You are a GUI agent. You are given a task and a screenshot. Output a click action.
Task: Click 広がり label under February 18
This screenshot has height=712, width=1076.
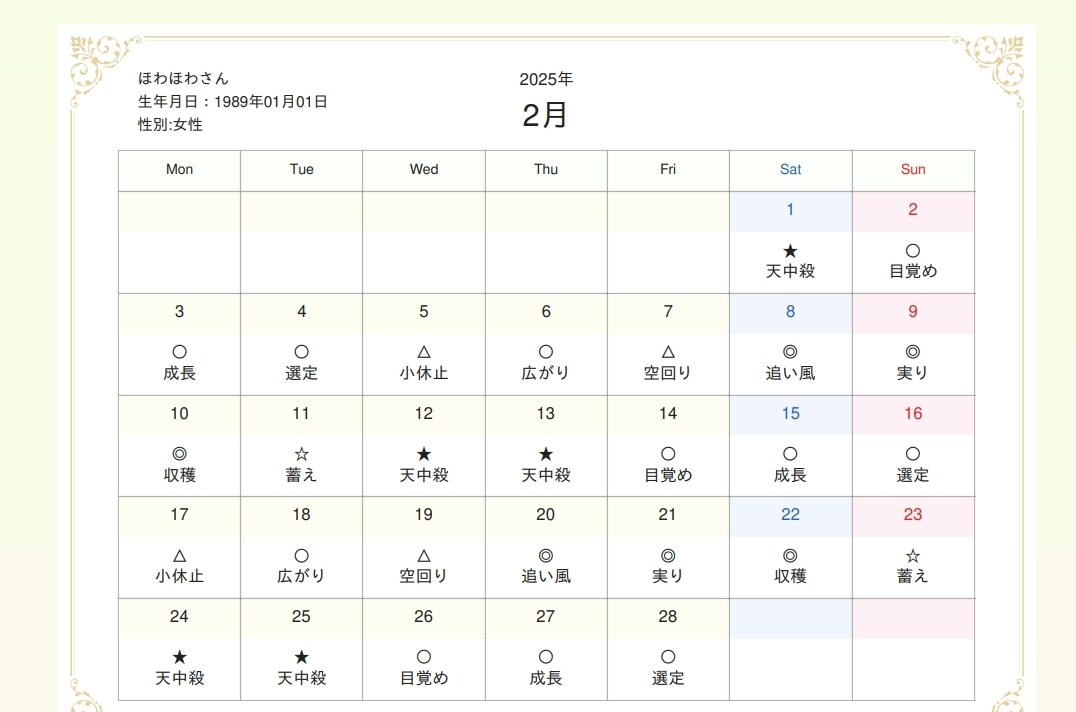(x=302, y=576)
